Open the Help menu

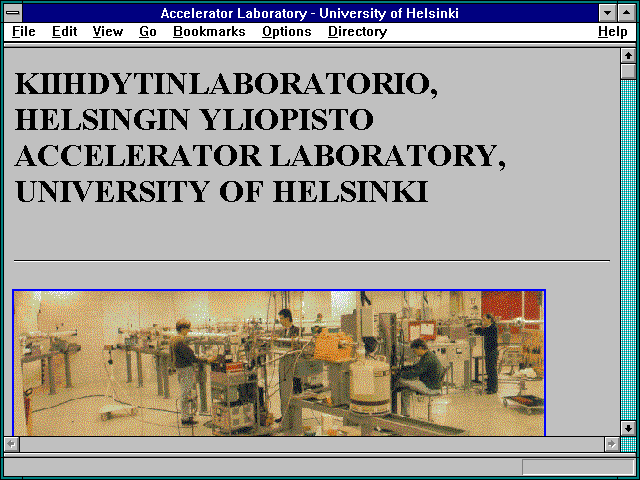click(x=613, y=32)
